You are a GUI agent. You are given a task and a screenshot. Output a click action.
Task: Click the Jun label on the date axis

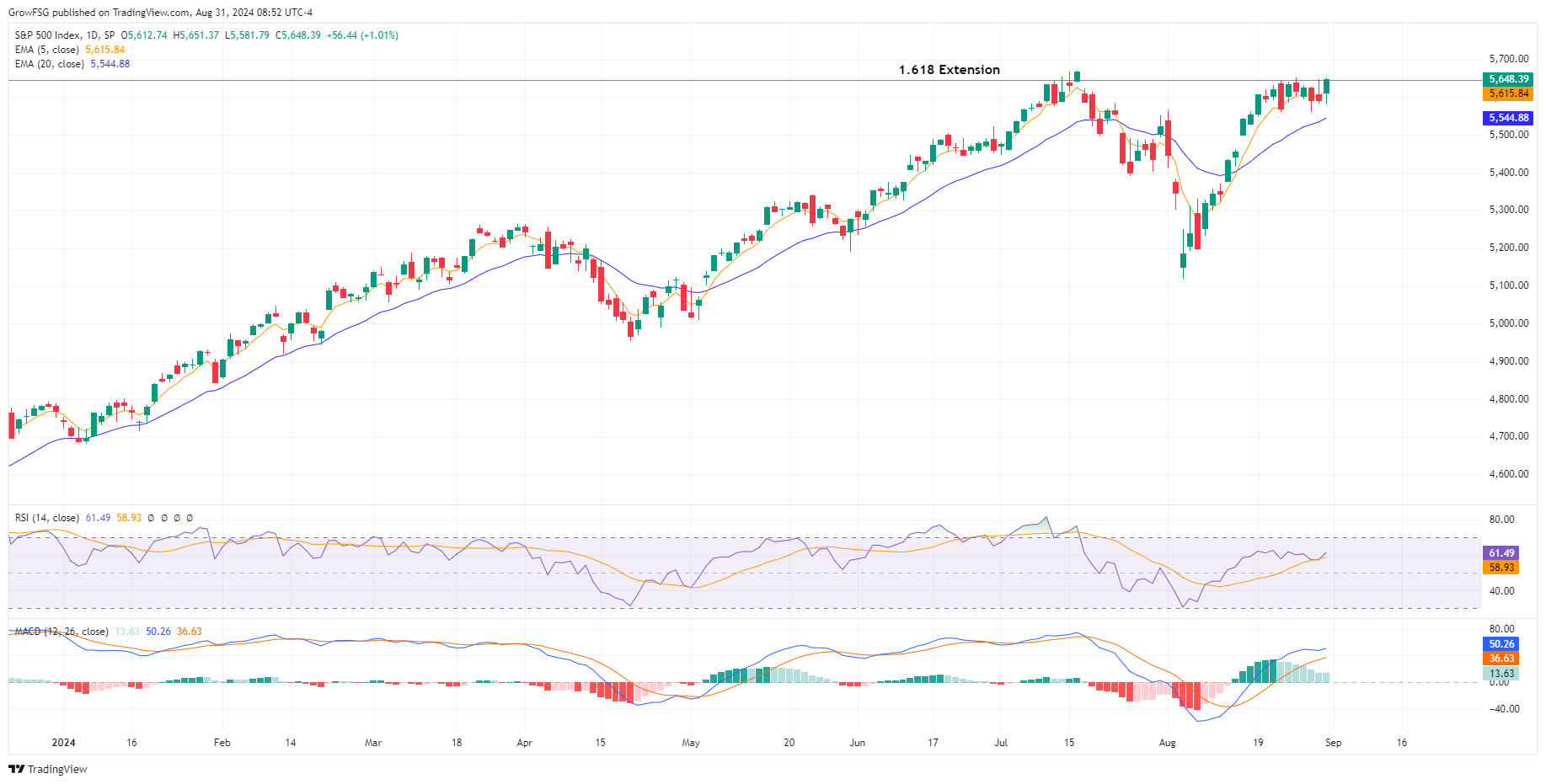pos(857,743)
